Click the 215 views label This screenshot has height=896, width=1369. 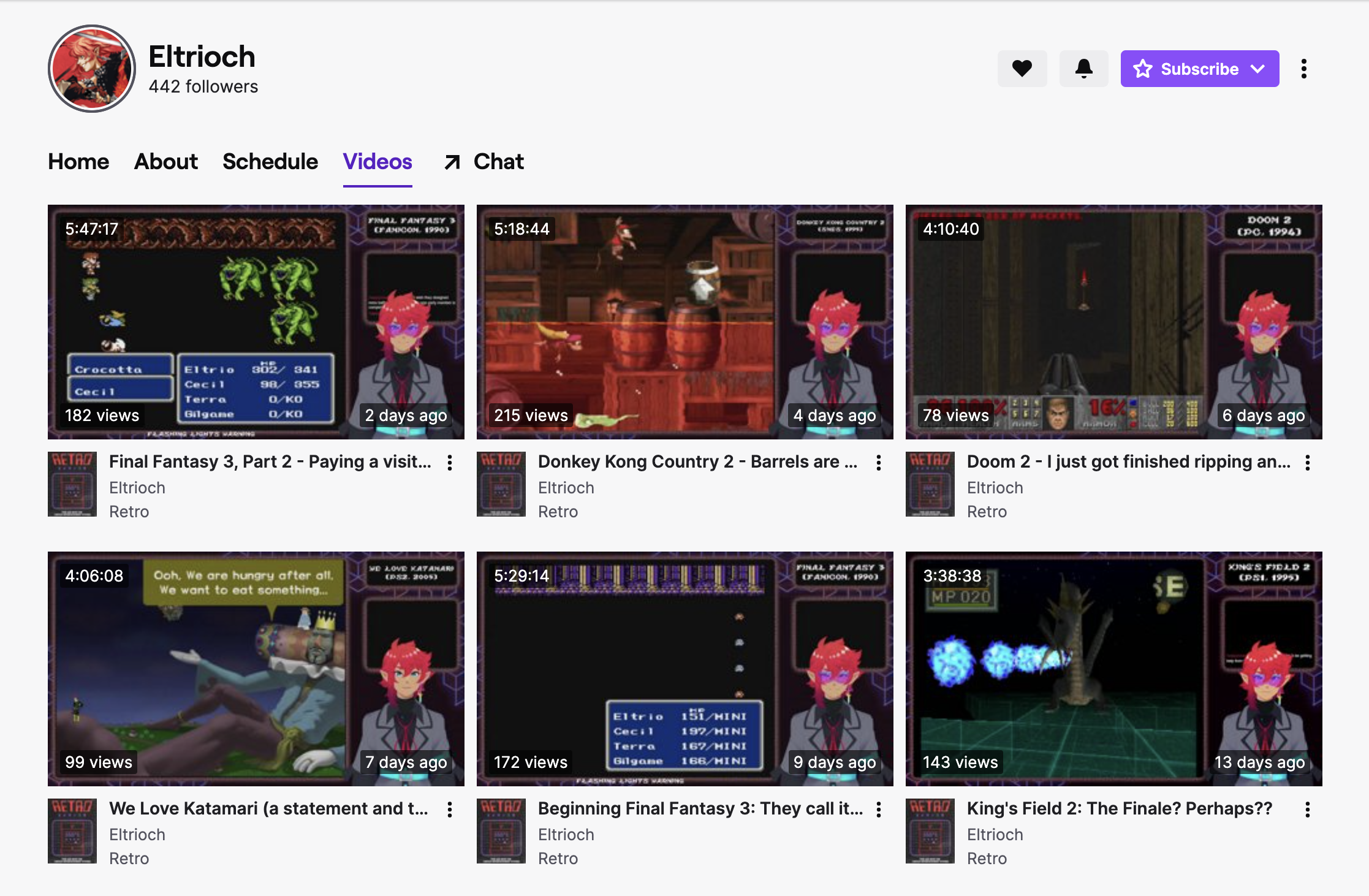[531, 416]
